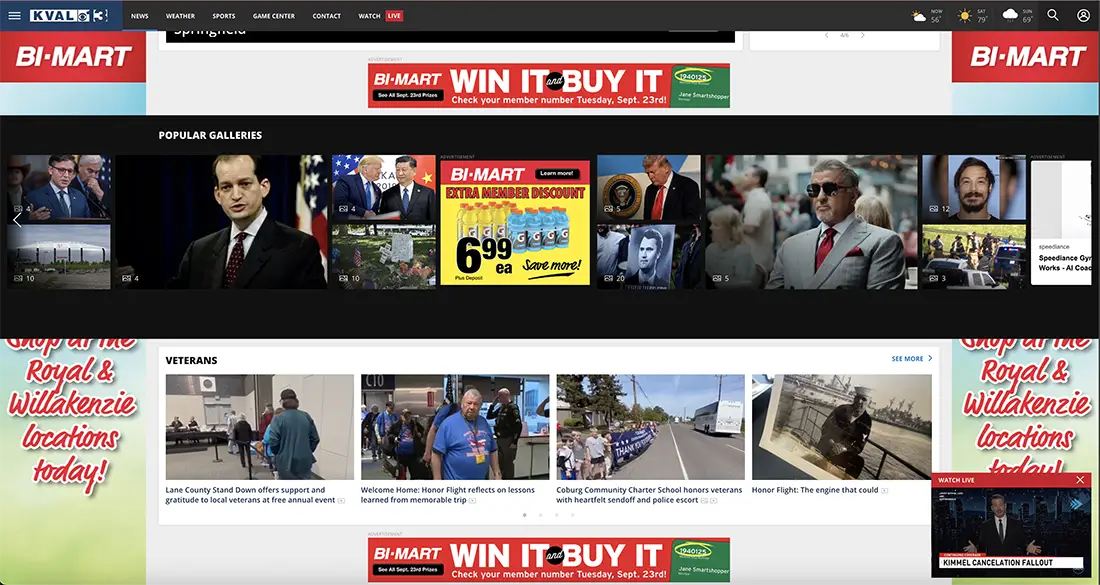1100x585 pixels.
Task: Open Honor Flight engine that could article
Action: (814, 490)
